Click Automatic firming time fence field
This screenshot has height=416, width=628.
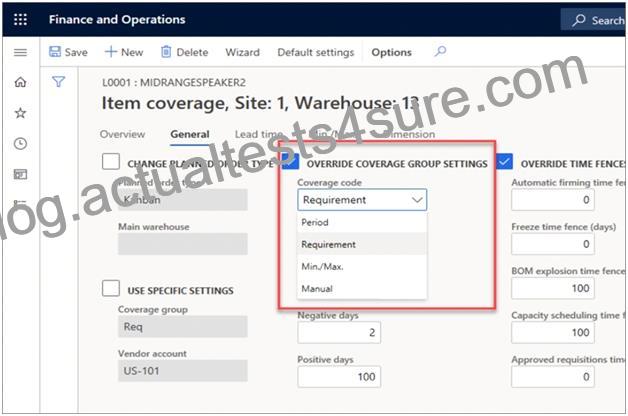553,199
